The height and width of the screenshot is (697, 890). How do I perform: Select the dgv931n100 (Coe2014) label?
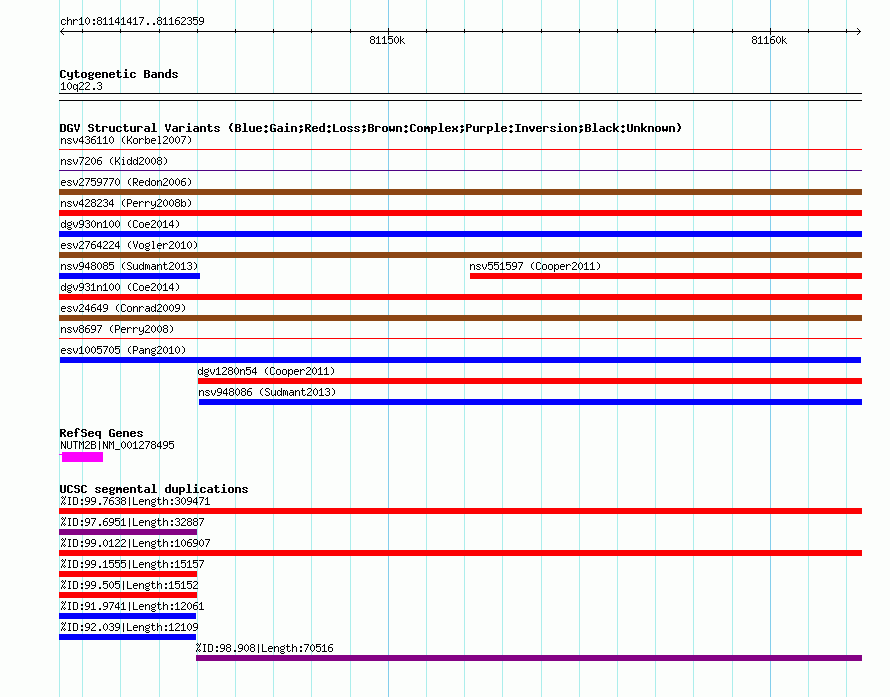click(120, 287)
